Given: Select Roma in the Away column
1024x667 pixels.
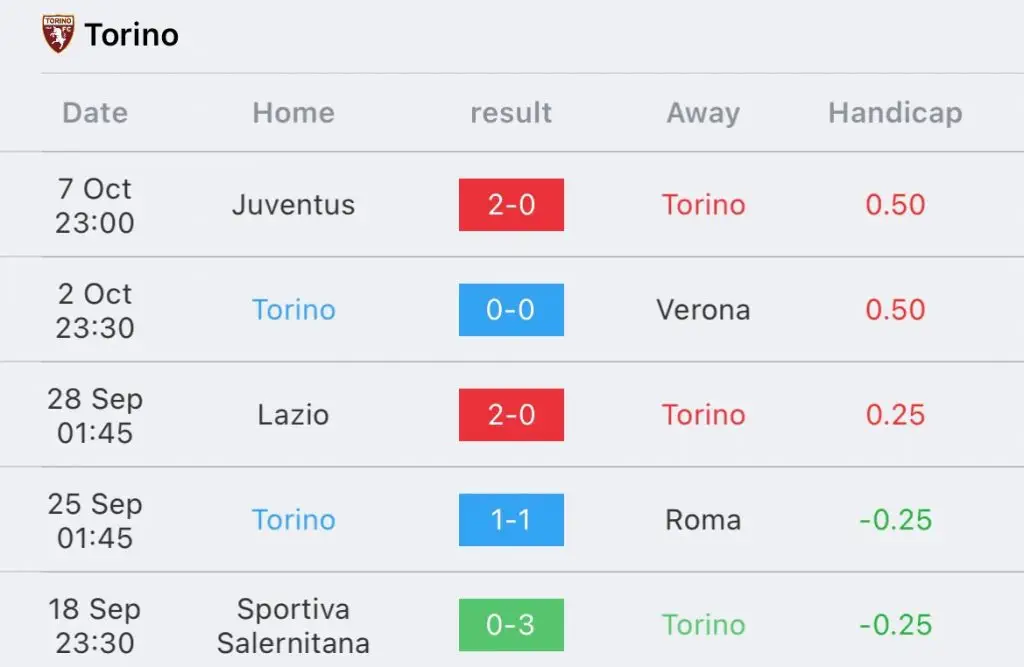Looking at the screenshot, I should (x=703, y=520).
